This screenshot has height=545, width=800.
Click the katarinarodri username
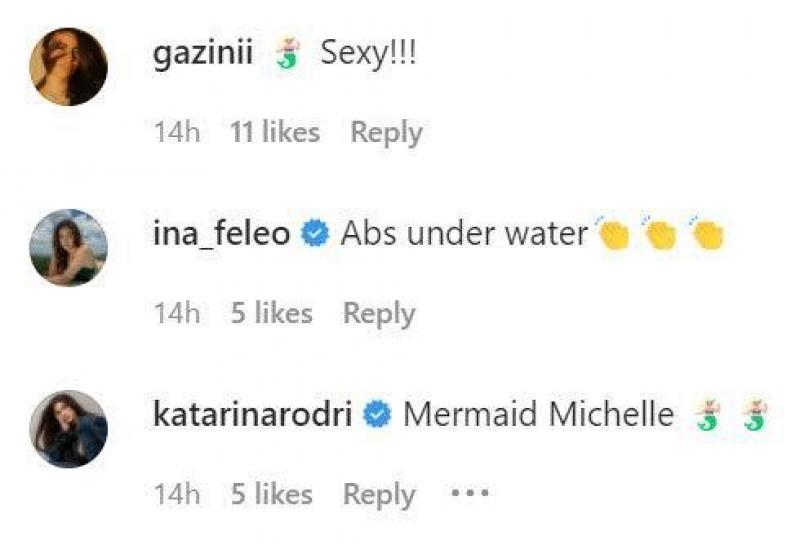click(x=252, y=416)
